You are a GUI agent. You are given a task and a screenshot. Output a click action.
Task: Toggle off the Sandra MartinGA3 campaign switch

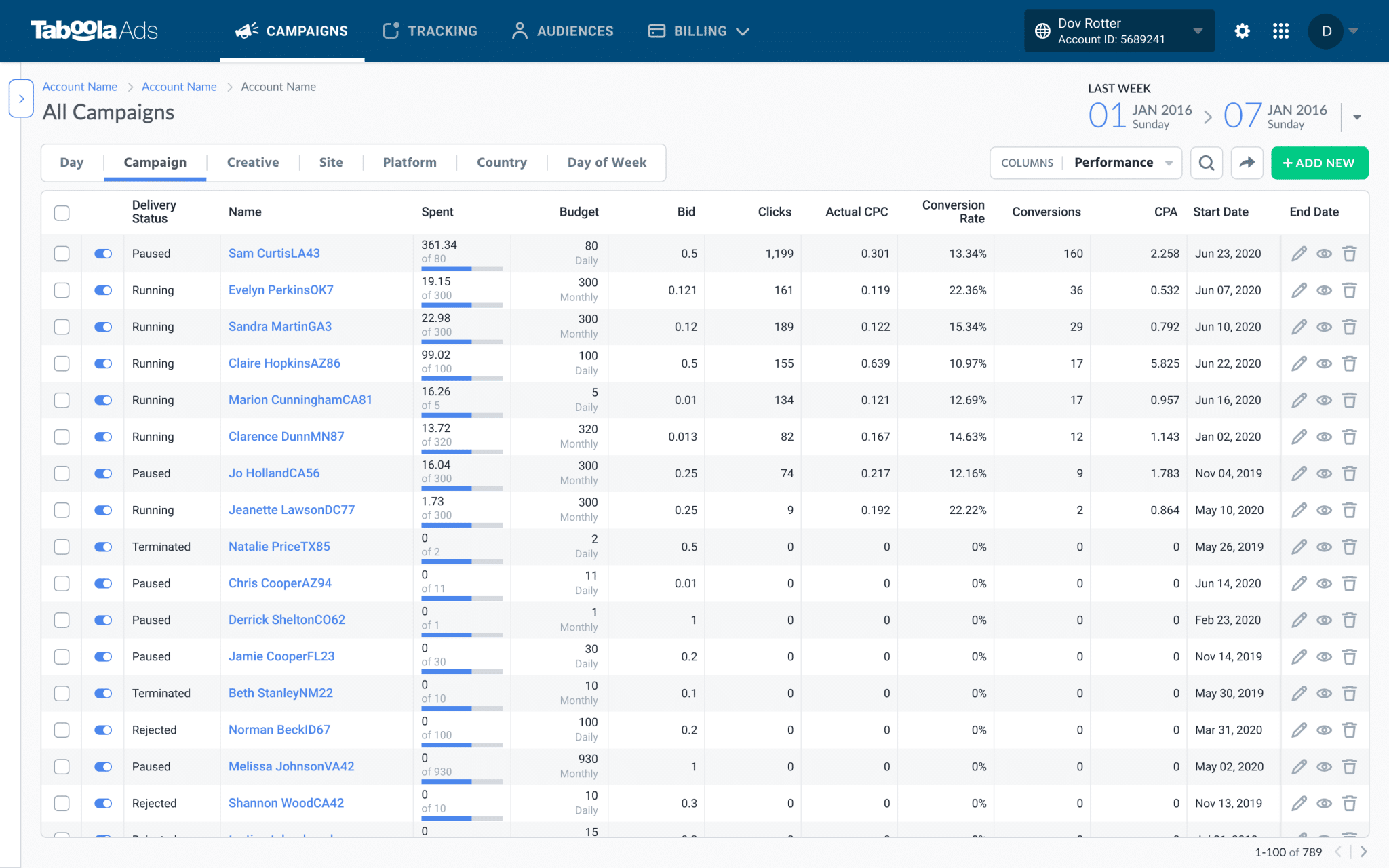103,326
